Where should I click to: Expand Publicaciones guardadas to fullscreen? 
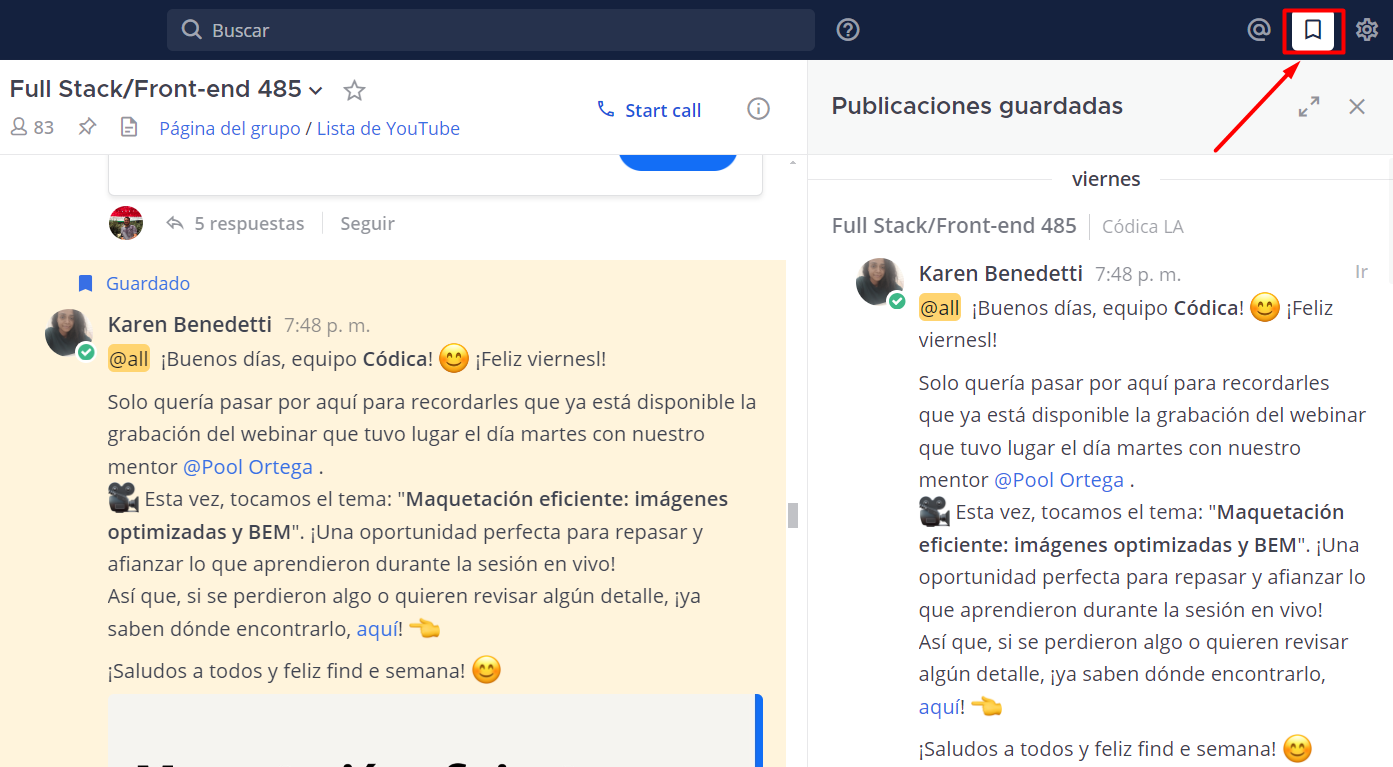[1308, 106]
